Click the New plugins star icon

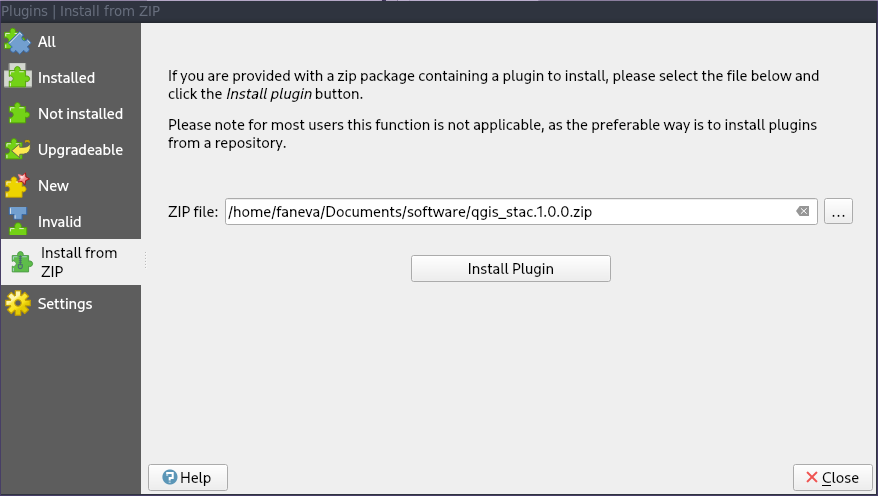tap(17, 185)
